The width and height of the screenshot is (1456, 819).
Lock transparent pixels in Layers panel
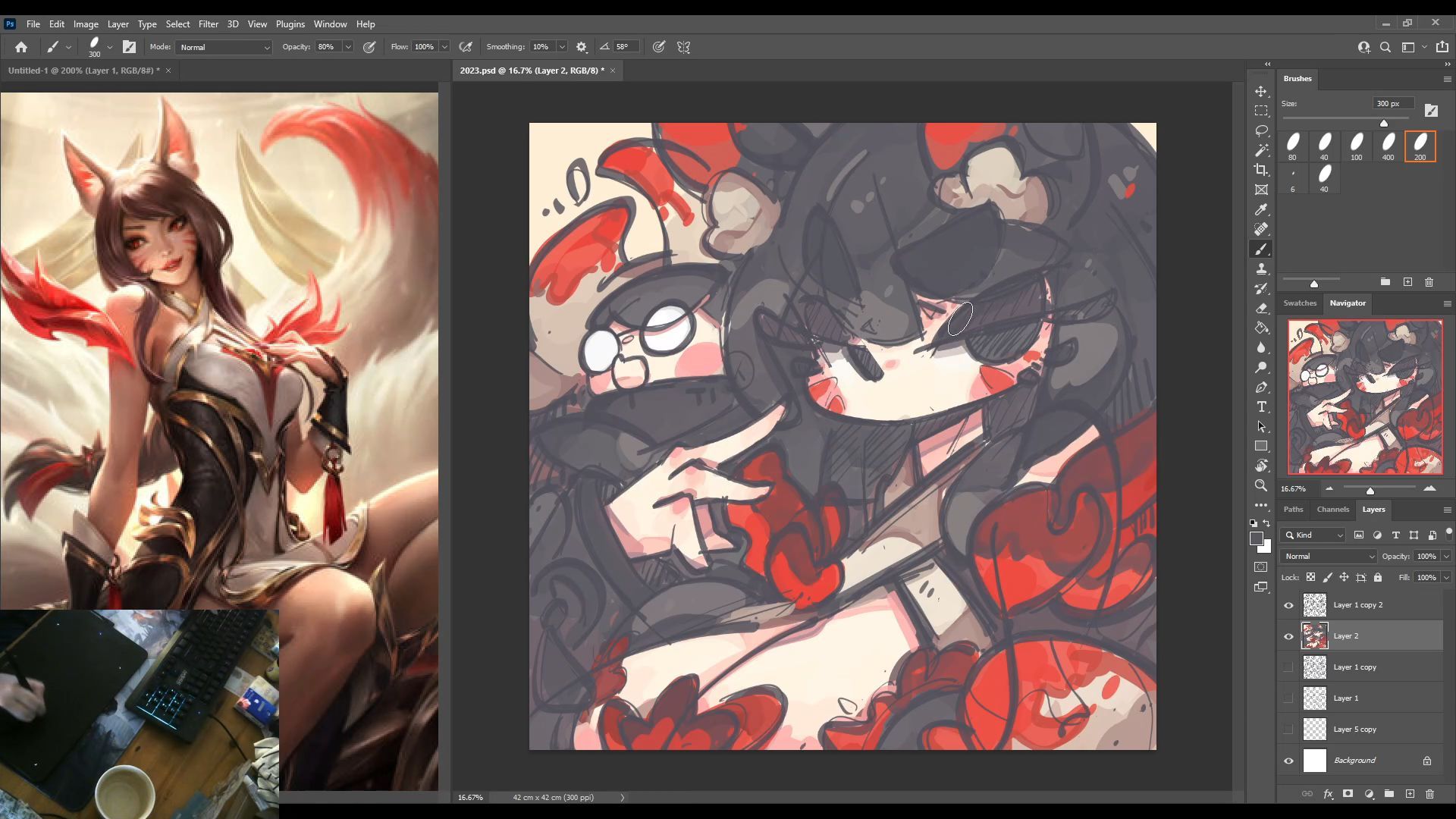pos(1310,577)
